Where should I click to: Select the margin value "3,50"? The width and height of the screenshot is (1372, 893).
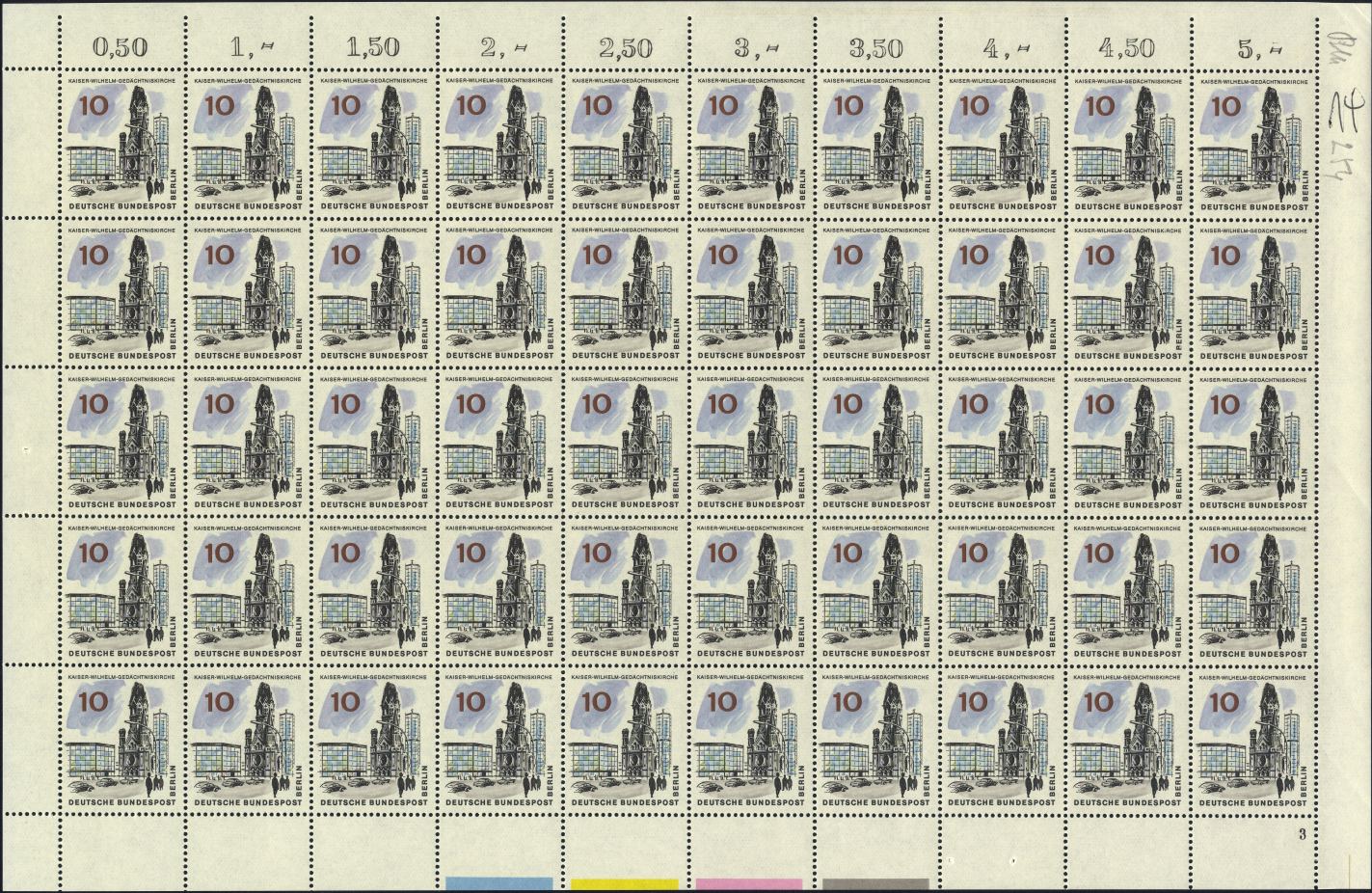point(875,47)
